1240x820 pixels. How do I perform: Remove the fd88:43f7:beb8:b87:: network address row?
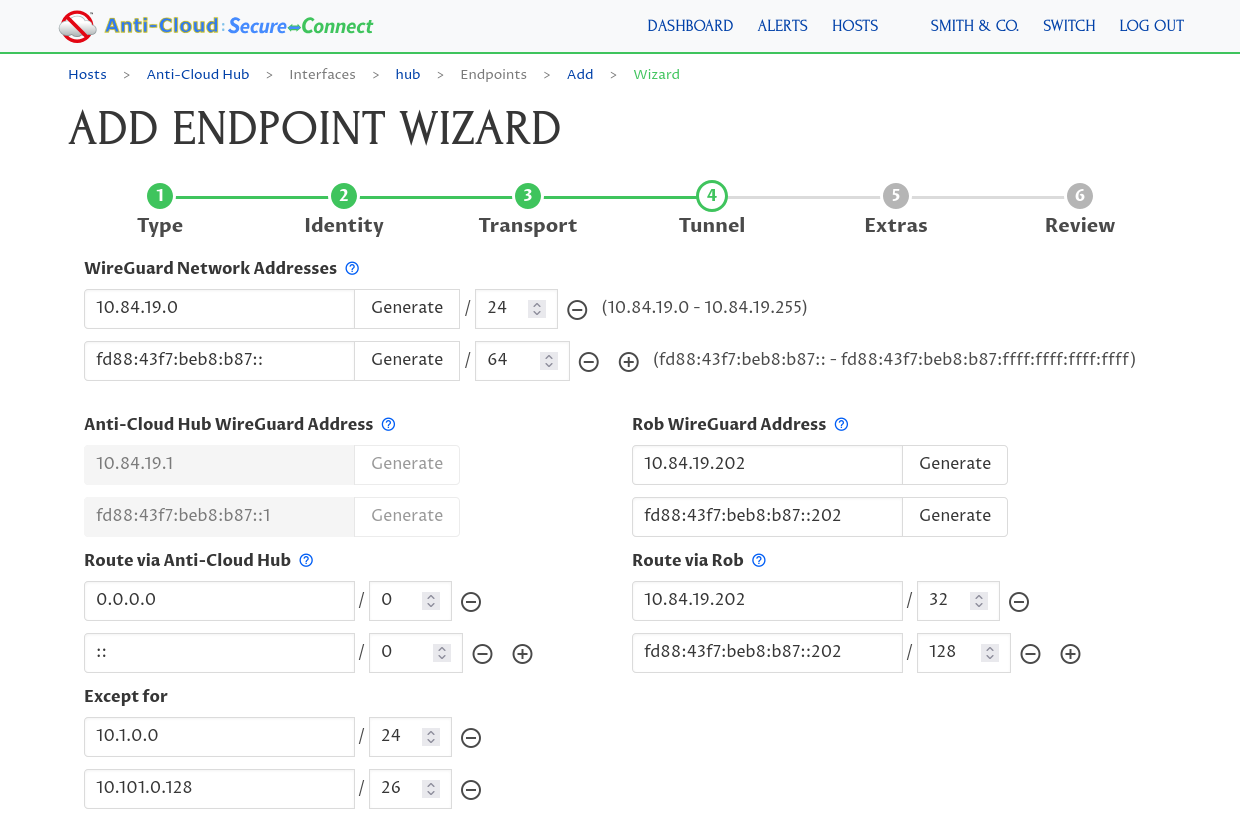pos(589,362)
